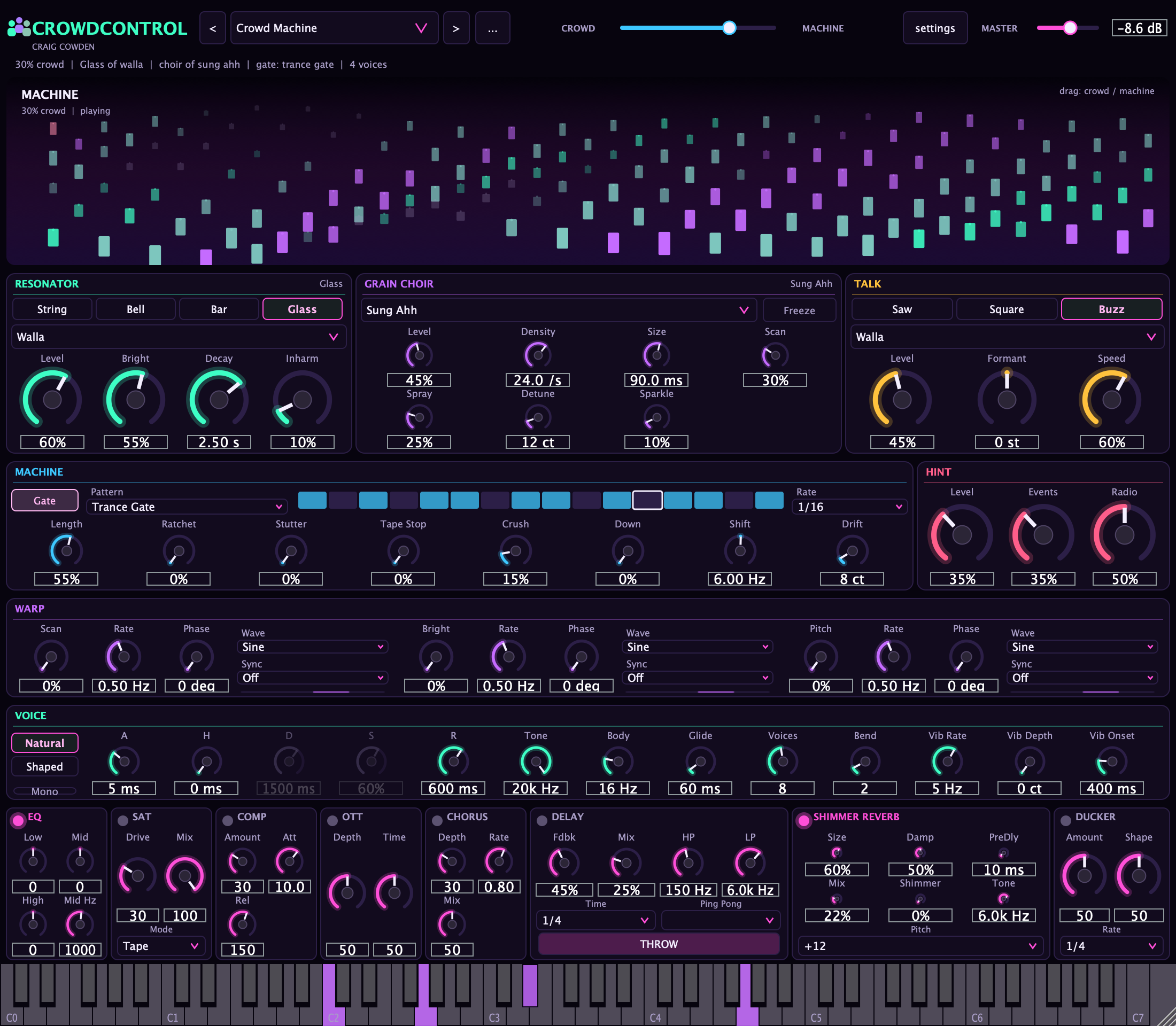Enable the SAT effect power button

coord(122,820)
